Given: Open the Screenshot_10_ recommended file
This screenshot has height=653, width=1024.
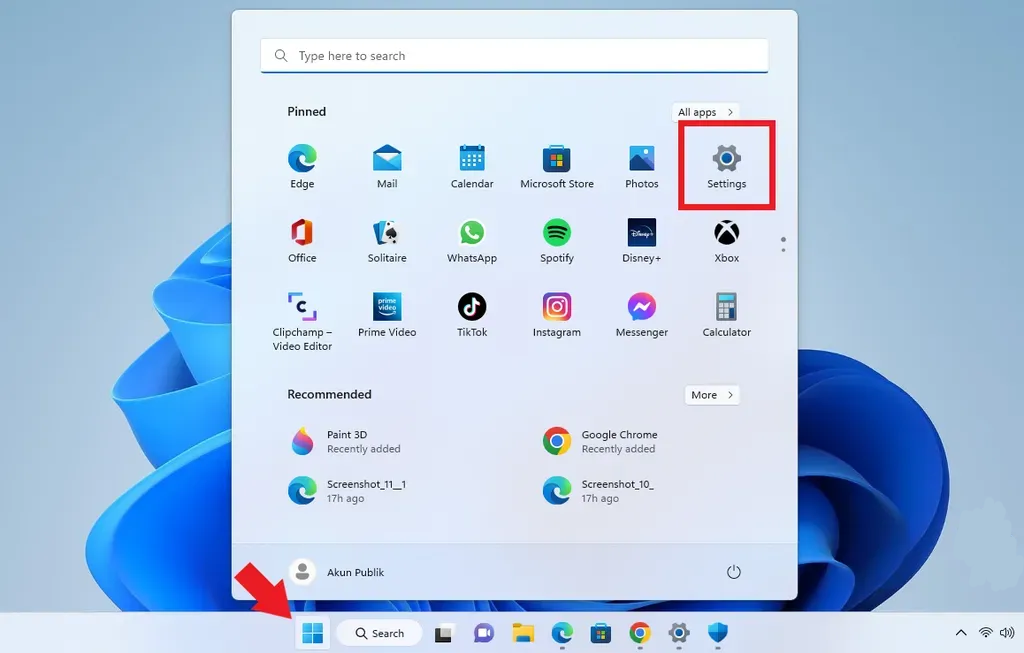Looking at the screenshot, I should pyautogui.click(x=599, y=491).
